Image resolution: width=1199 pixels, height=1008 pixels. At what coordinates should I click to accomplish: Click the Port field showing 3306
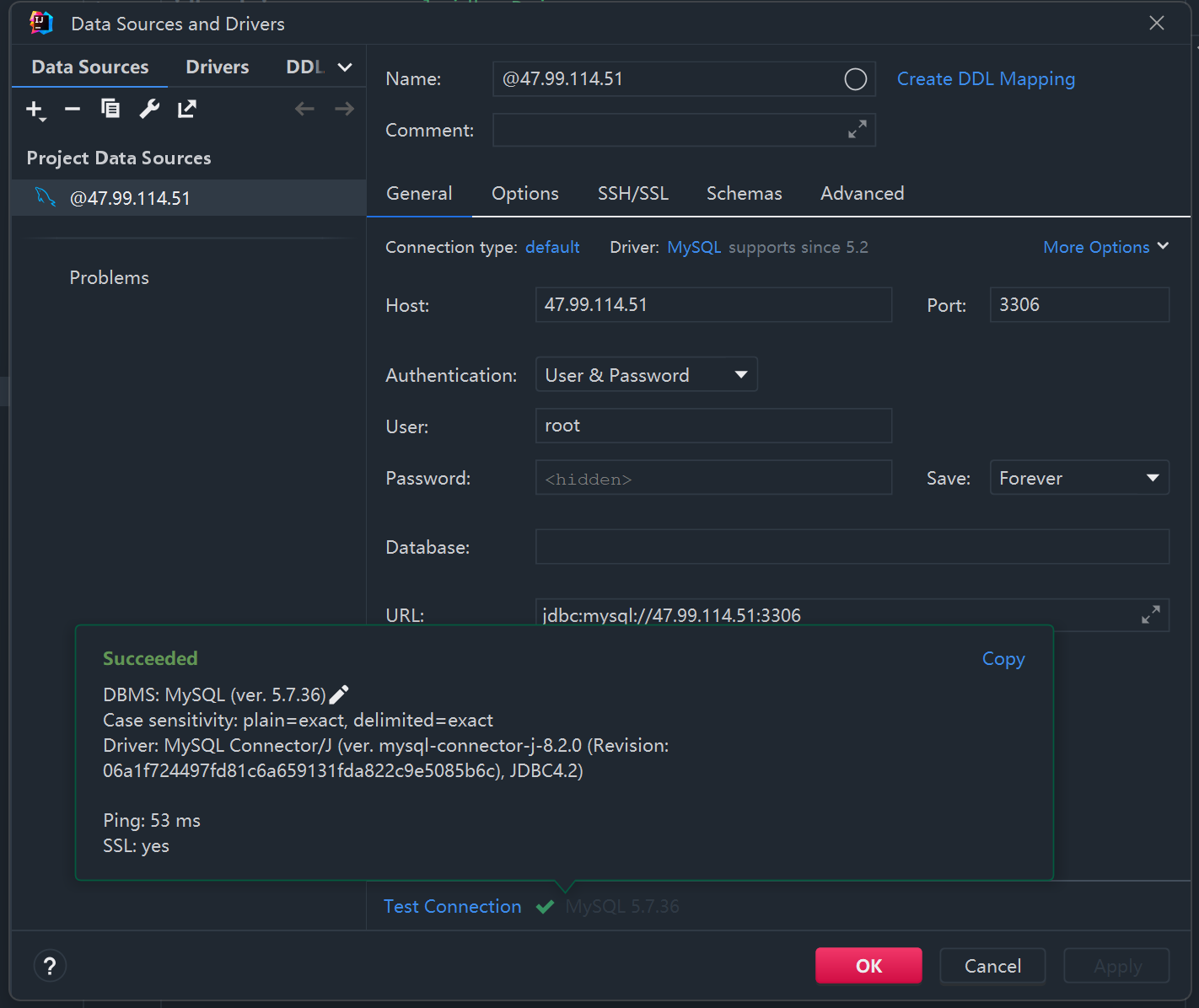[1079, 305]
